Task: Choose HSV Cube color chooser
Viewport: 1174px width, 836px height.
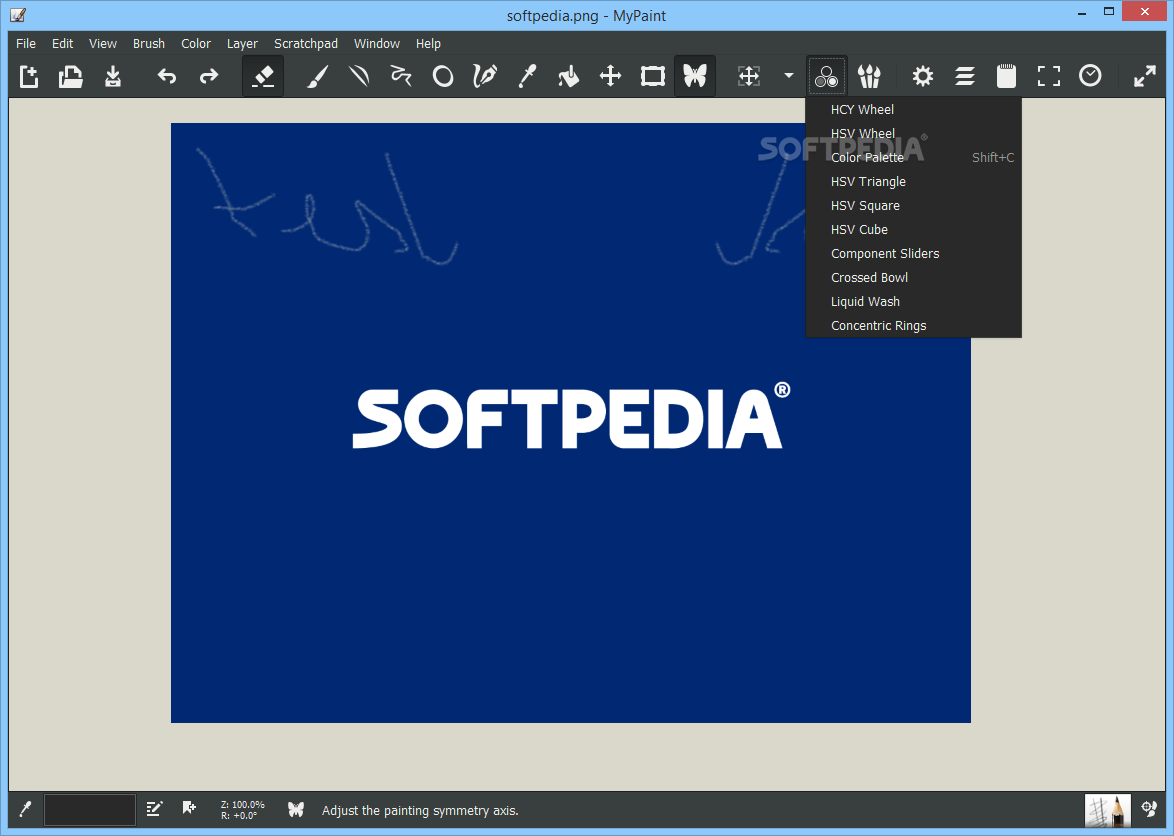Action: 913,229
